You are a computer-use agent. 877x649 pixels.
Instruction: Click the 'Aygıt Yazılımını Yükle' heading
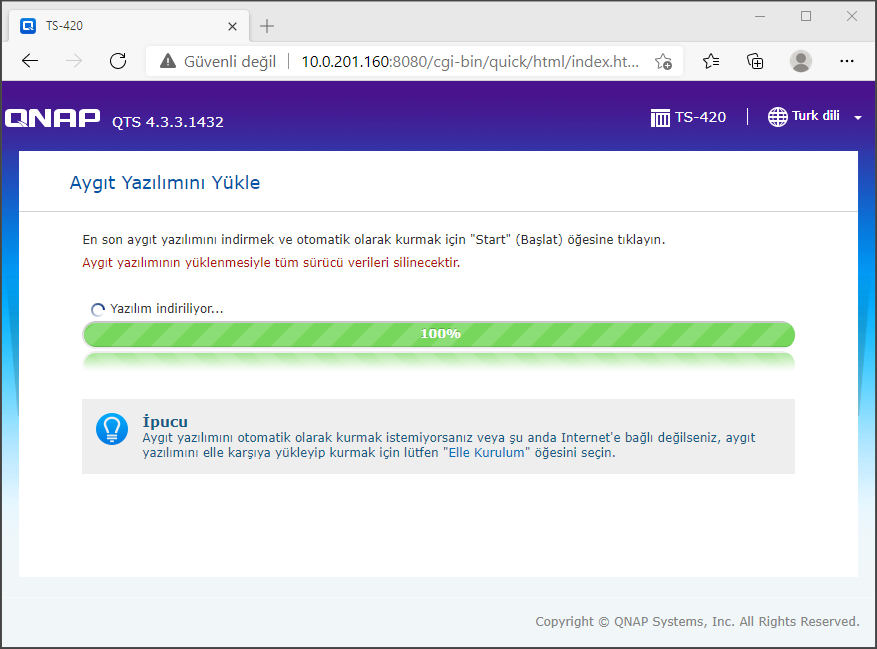coord(165,183)
